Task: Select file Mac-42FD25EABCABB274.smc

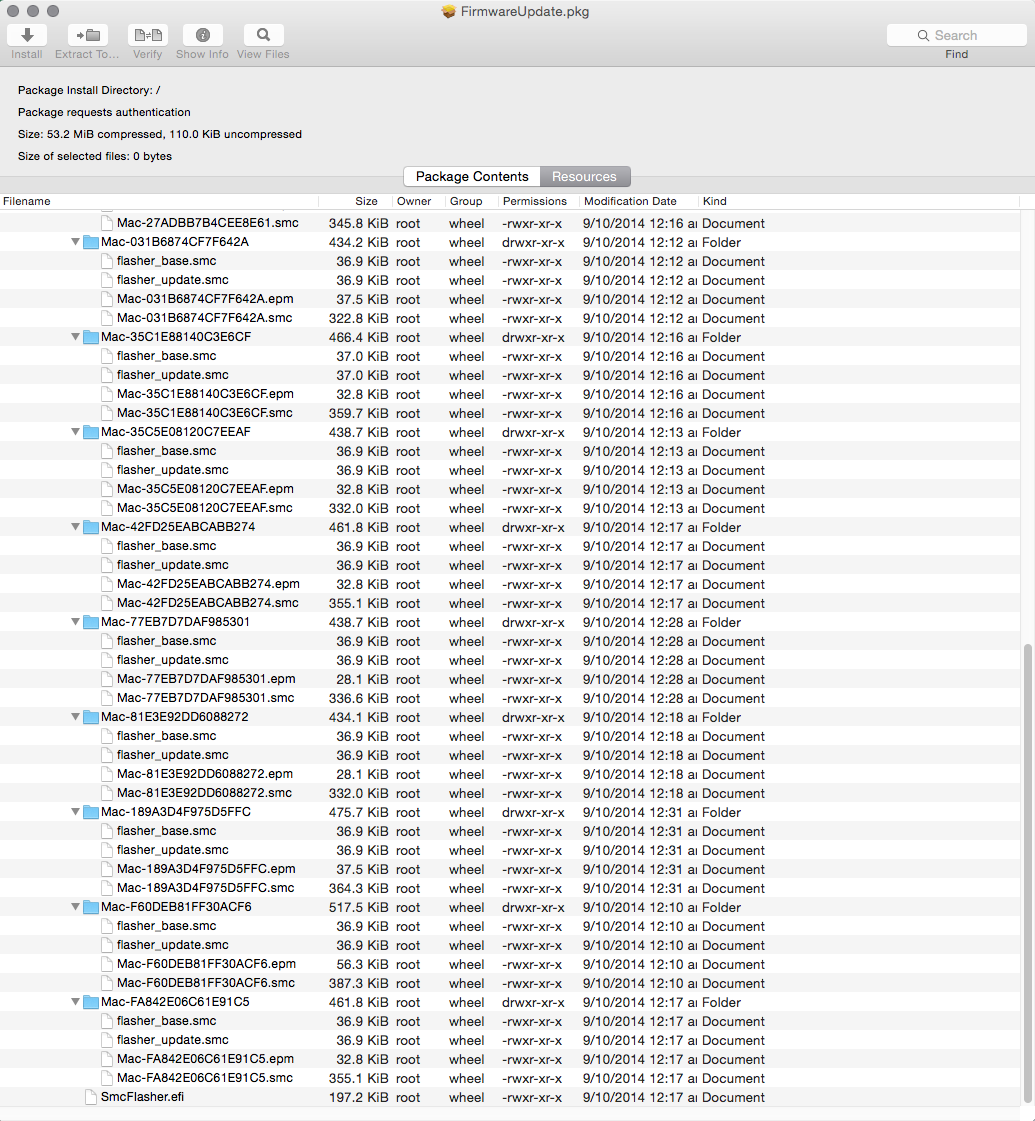Action: click(x=208, y=603)
